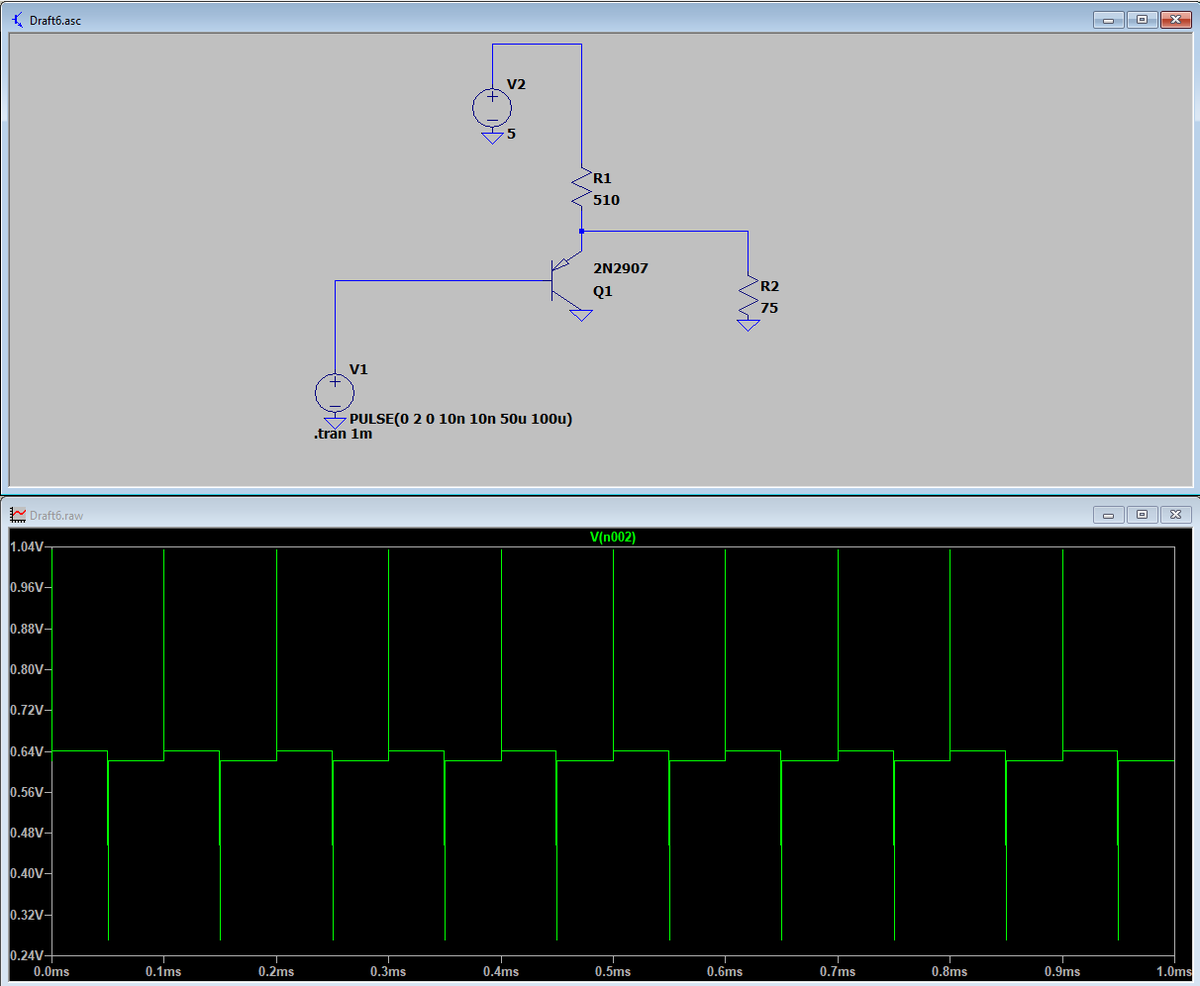Click the 0.5ms horizontal axis label
Screen dimensions: 1200x986
point(613,971)
